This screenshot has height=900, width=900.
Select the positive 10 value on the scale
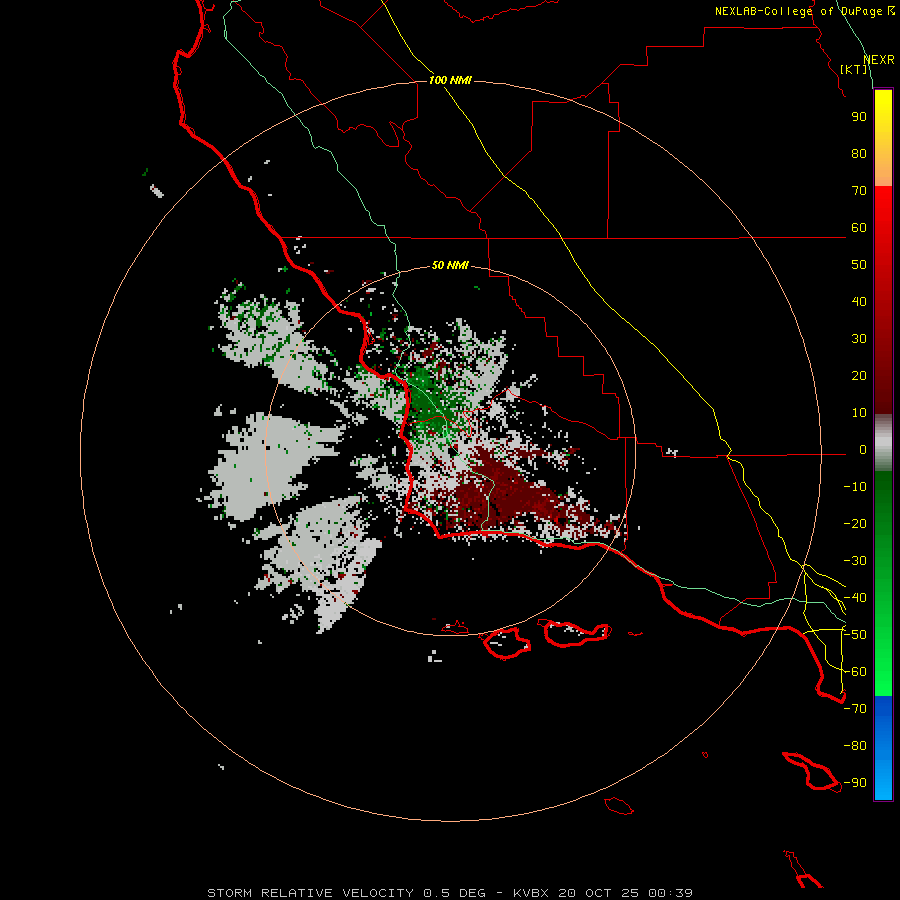(x=859, y=413)
